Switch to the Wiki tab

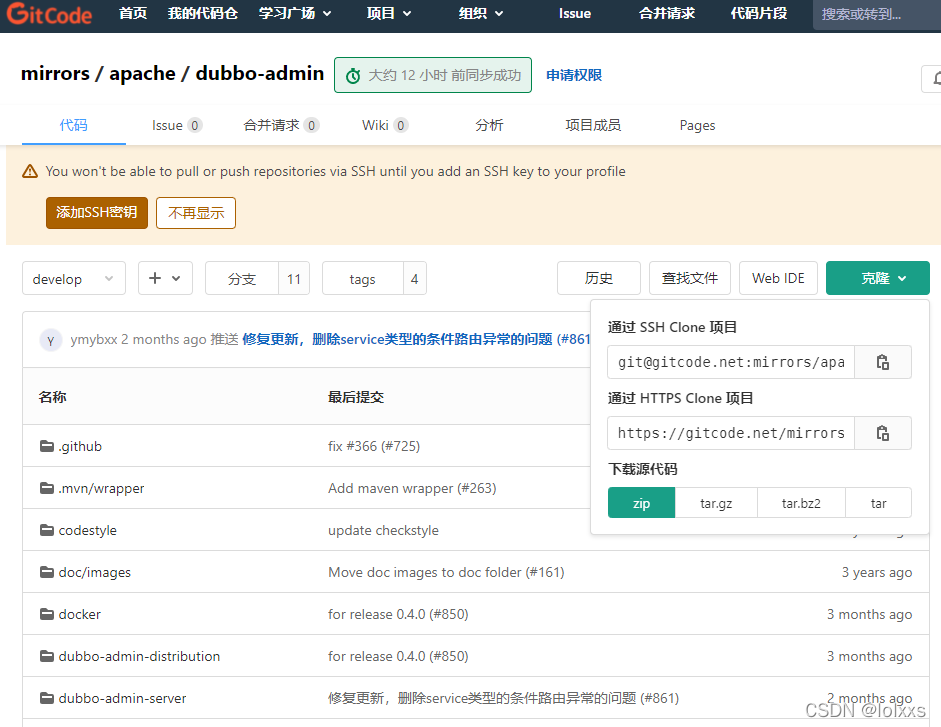pyautogui.click(x=385, y=125)
